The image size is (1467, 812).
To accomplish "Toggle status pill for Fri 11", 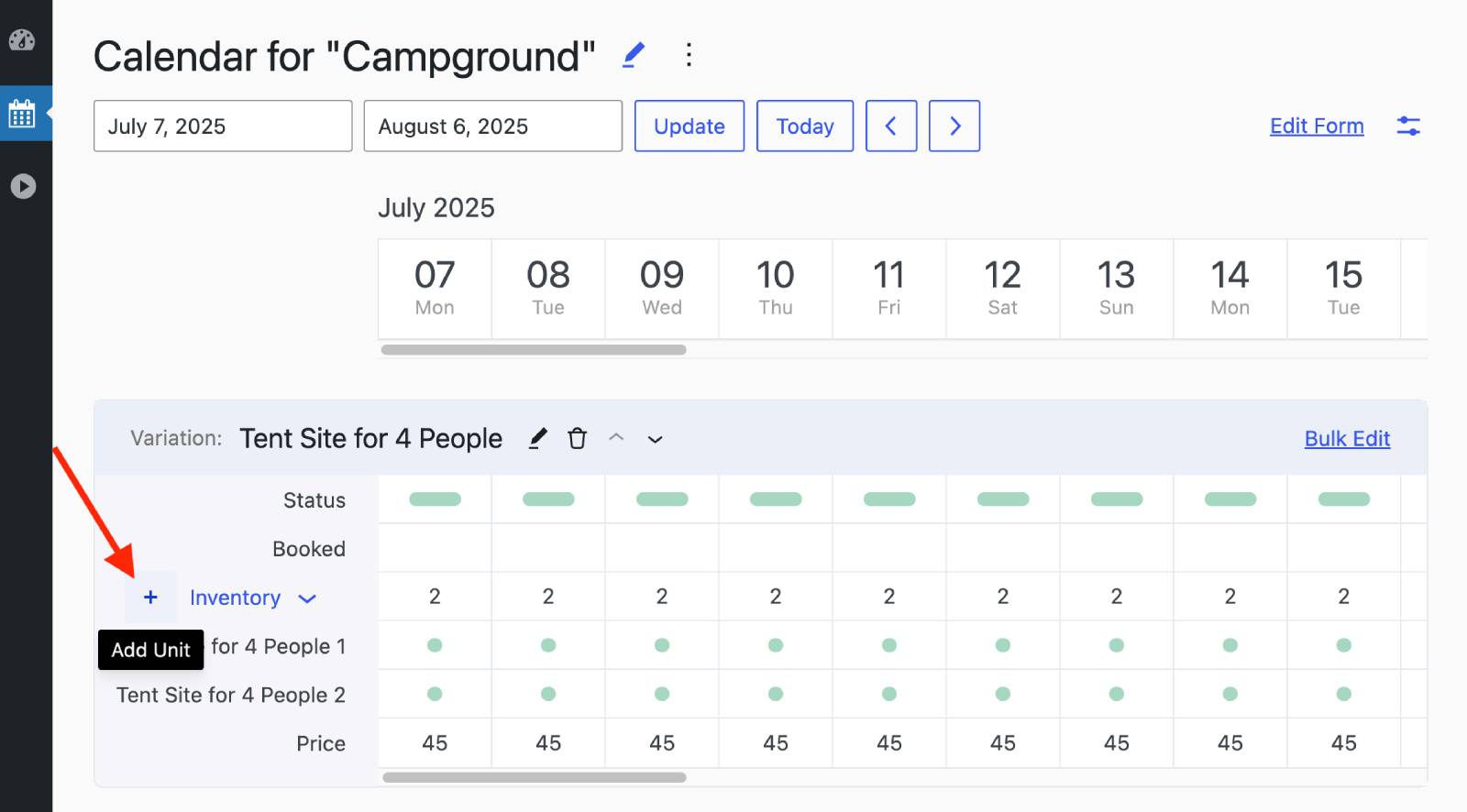I will point(889,499).
